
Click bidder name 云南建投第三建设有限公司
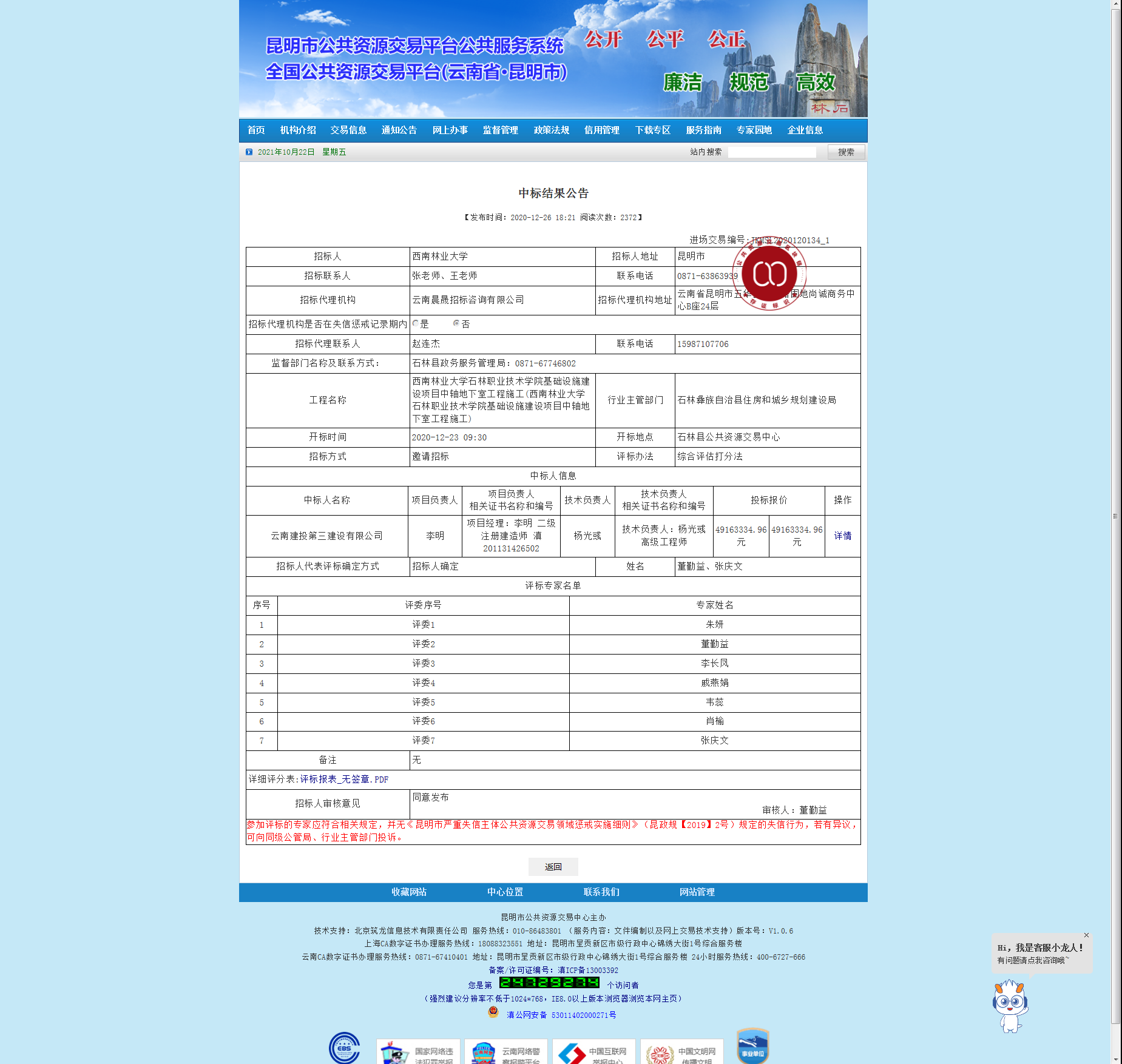tap(327, 536)
